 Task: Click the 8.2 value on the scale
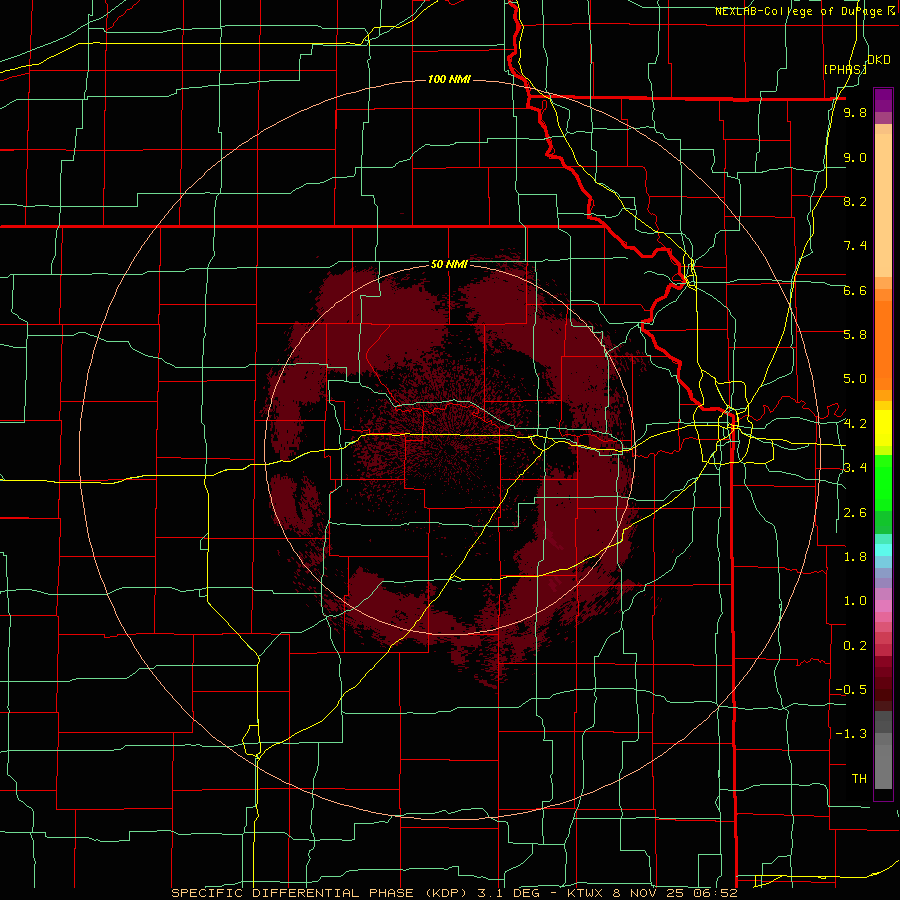tap(855, 201)
